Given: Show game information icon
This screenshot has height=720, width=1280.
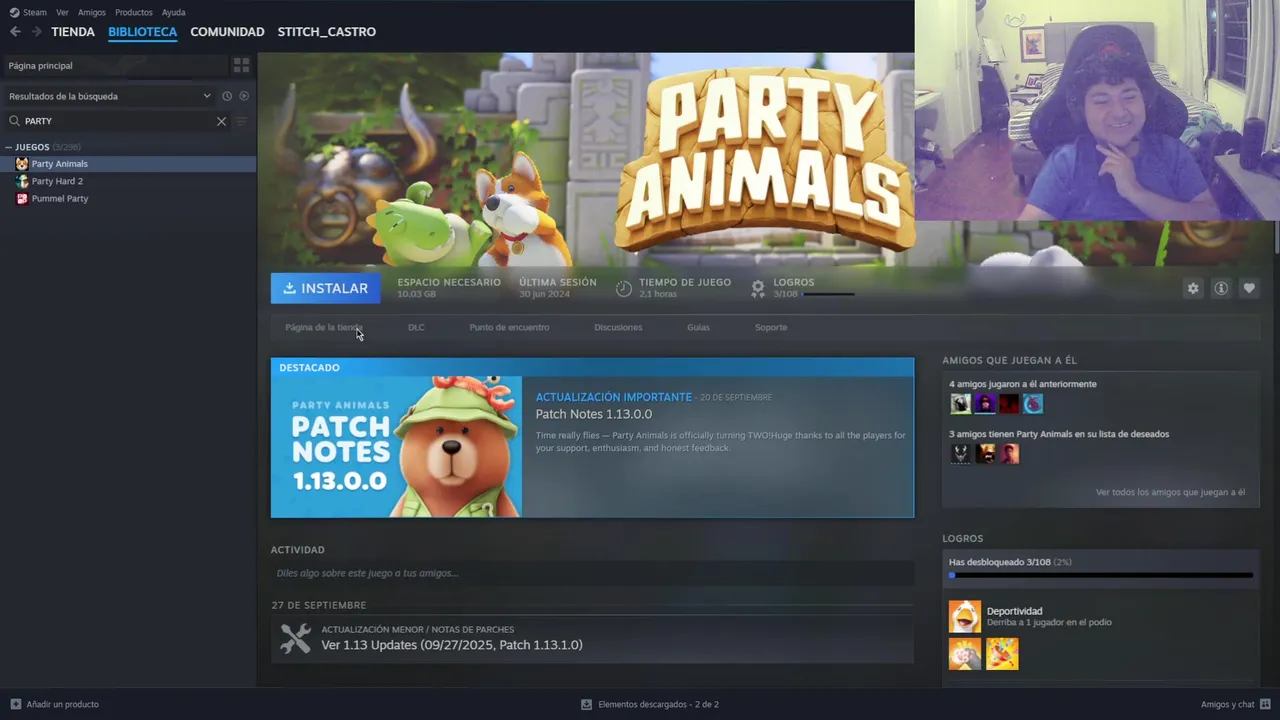Looking at the screenshot, I should (x=1221, y=288).
